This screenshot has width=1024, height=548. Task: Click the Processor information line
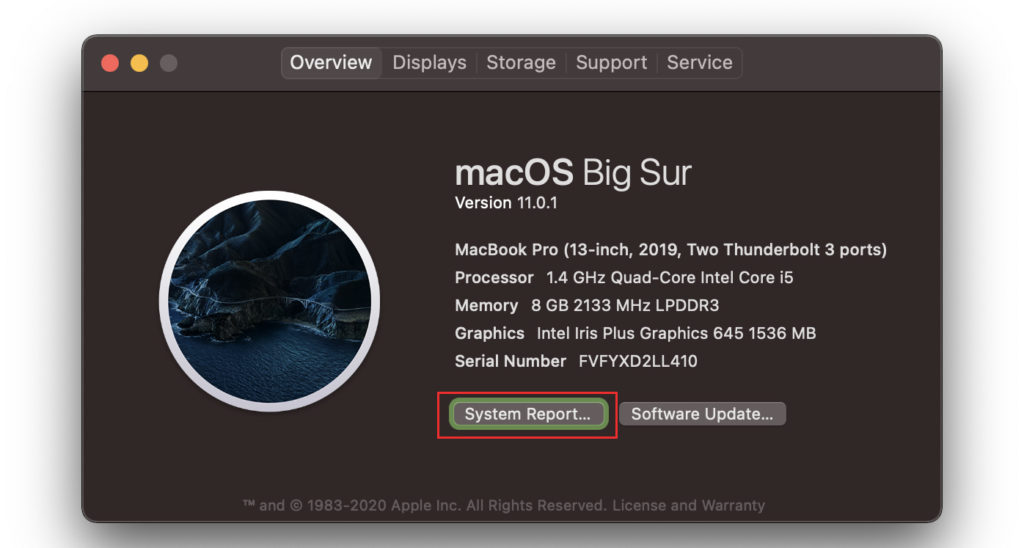[624, 277]
